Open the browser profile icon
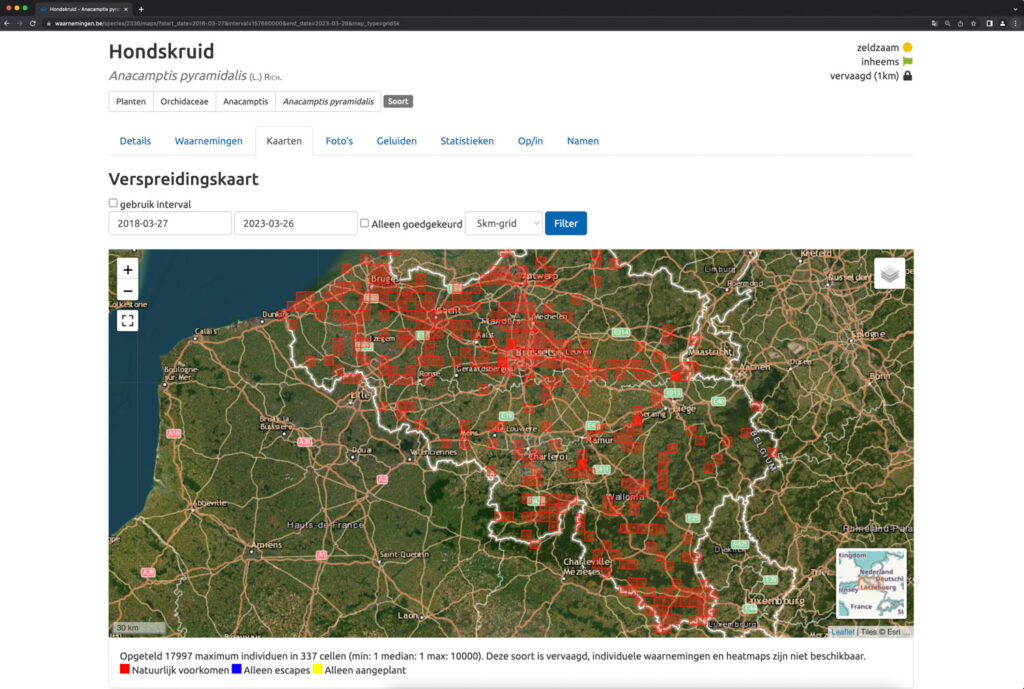Screen dimensions: 1024x689 (x=1002, y=24)
